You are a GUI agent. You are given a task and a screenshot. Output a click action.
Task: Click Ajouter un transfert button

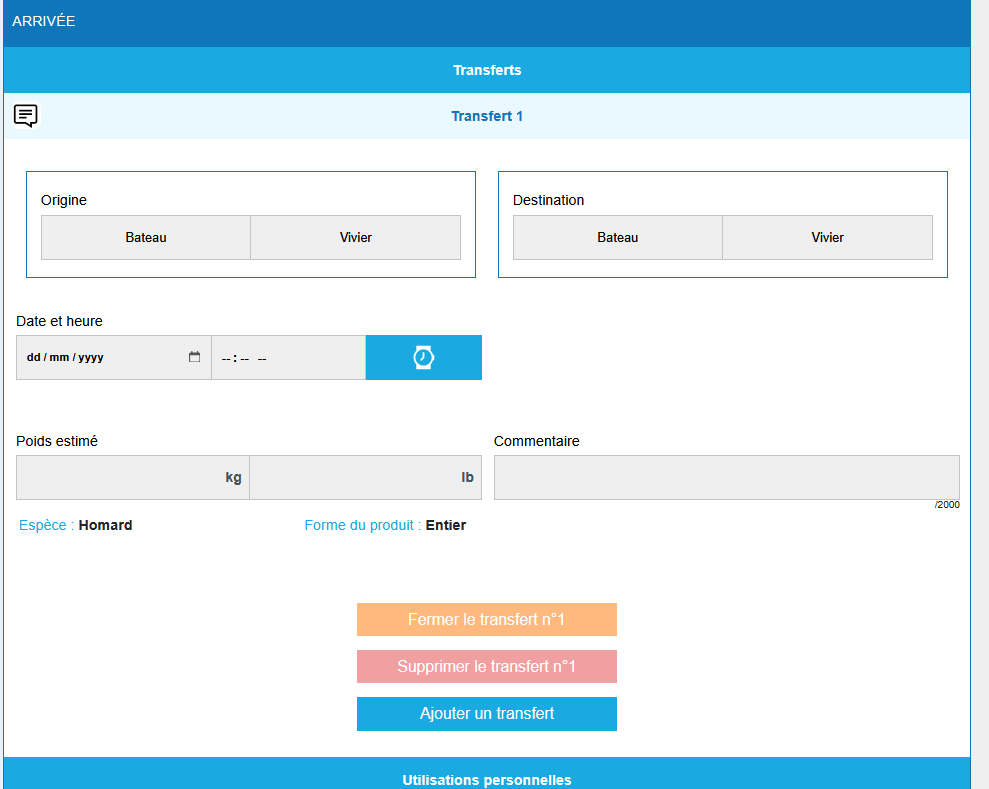tap(487, 714)
